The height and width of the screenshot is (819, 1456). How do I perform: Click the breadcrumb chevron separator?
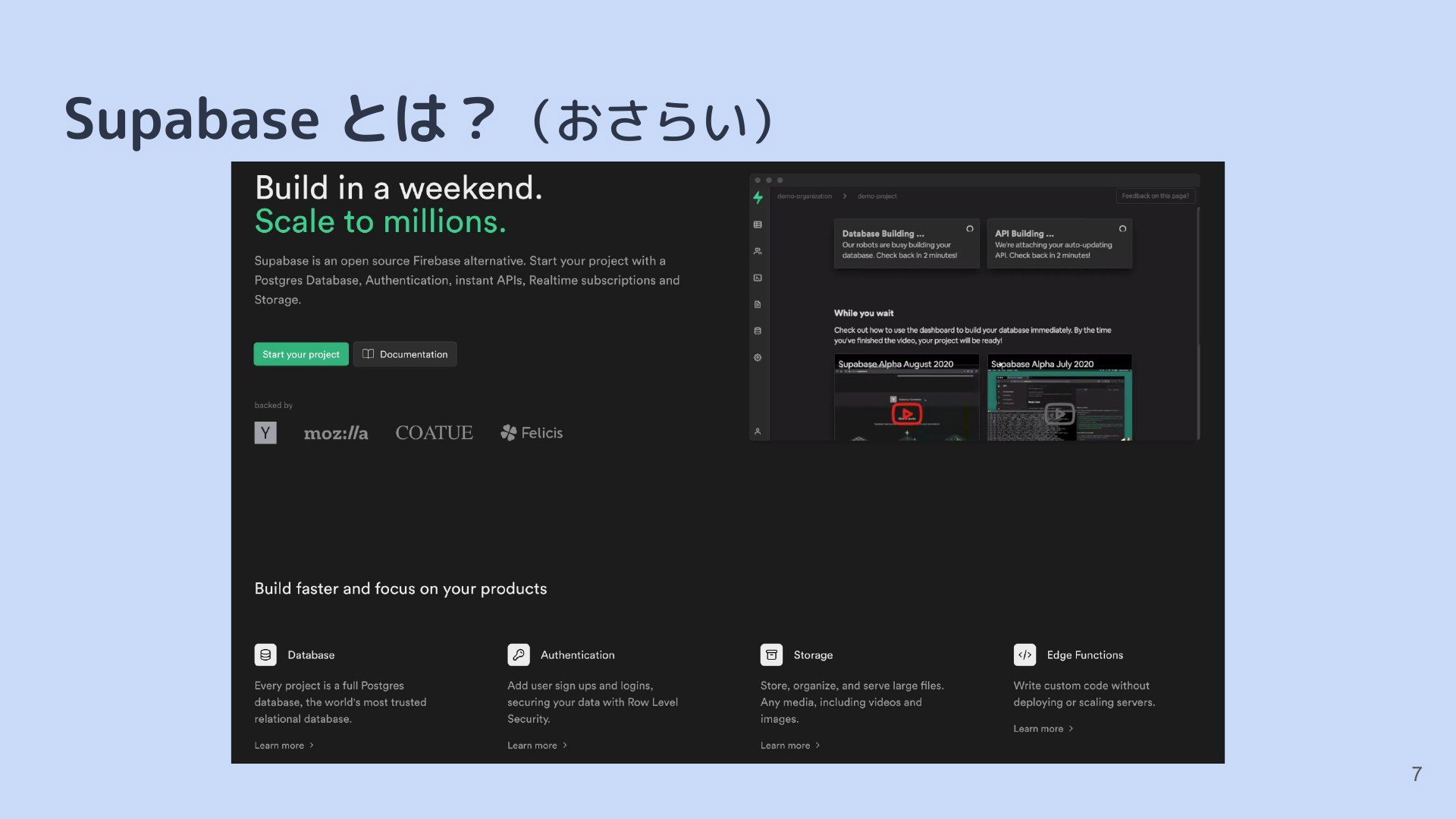point(845,196)
